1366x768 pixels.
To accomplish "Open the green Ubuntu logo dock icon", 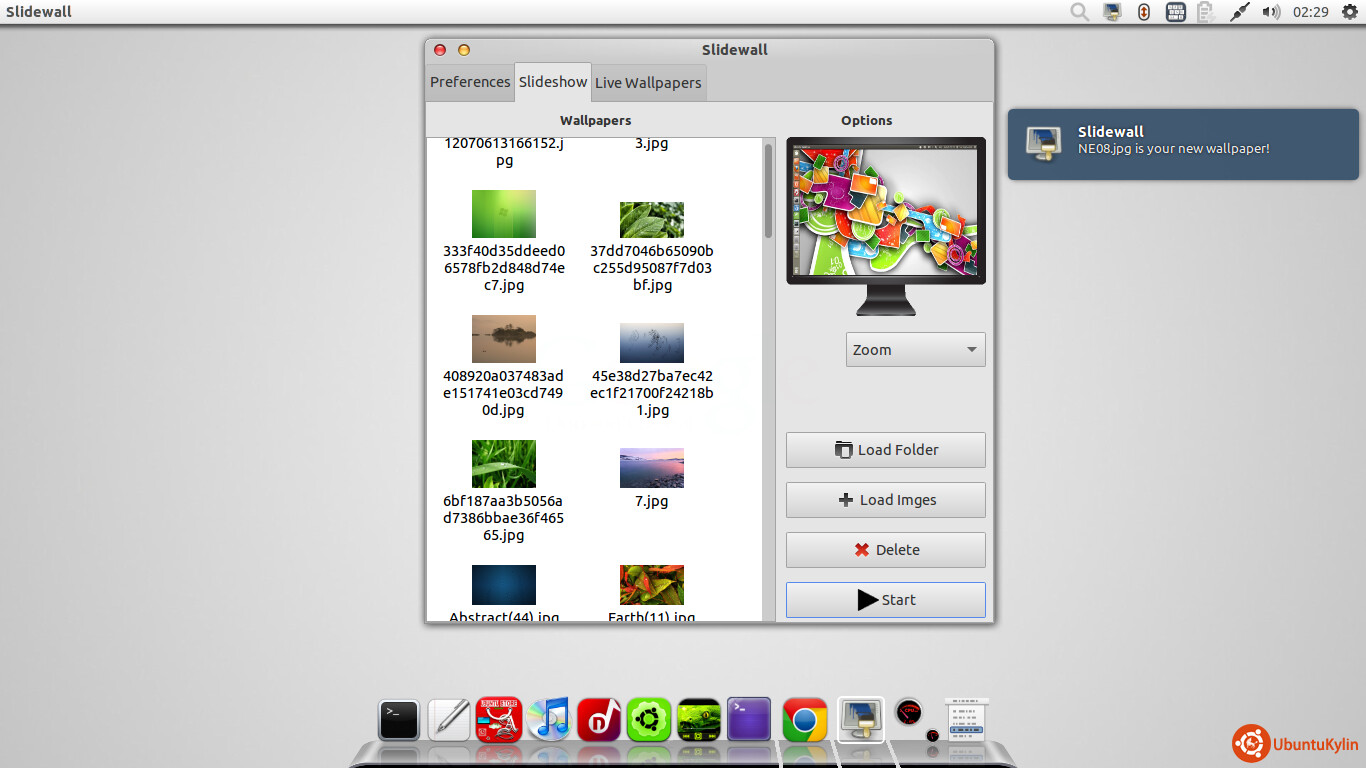I will [648, 719].
